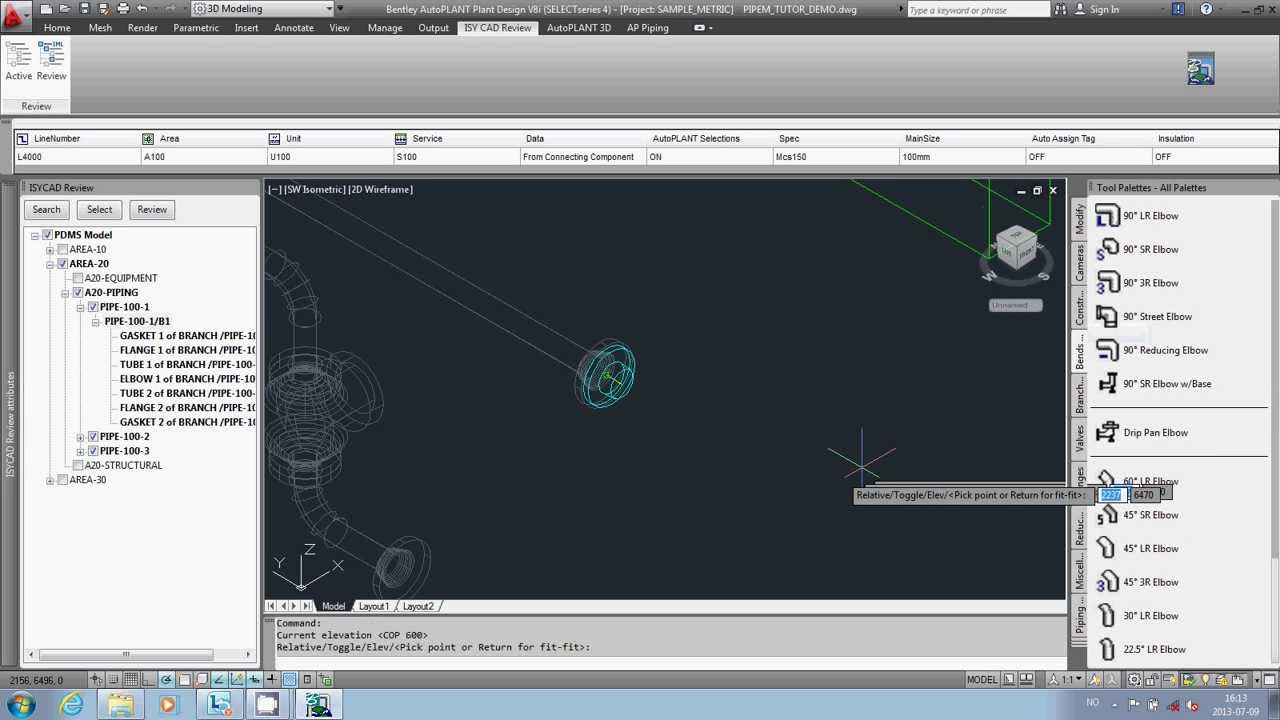Toggle grid display in the status bar
Viewport: 1280px width, 720px height.
pyautogui.click(x=132, y=680)
